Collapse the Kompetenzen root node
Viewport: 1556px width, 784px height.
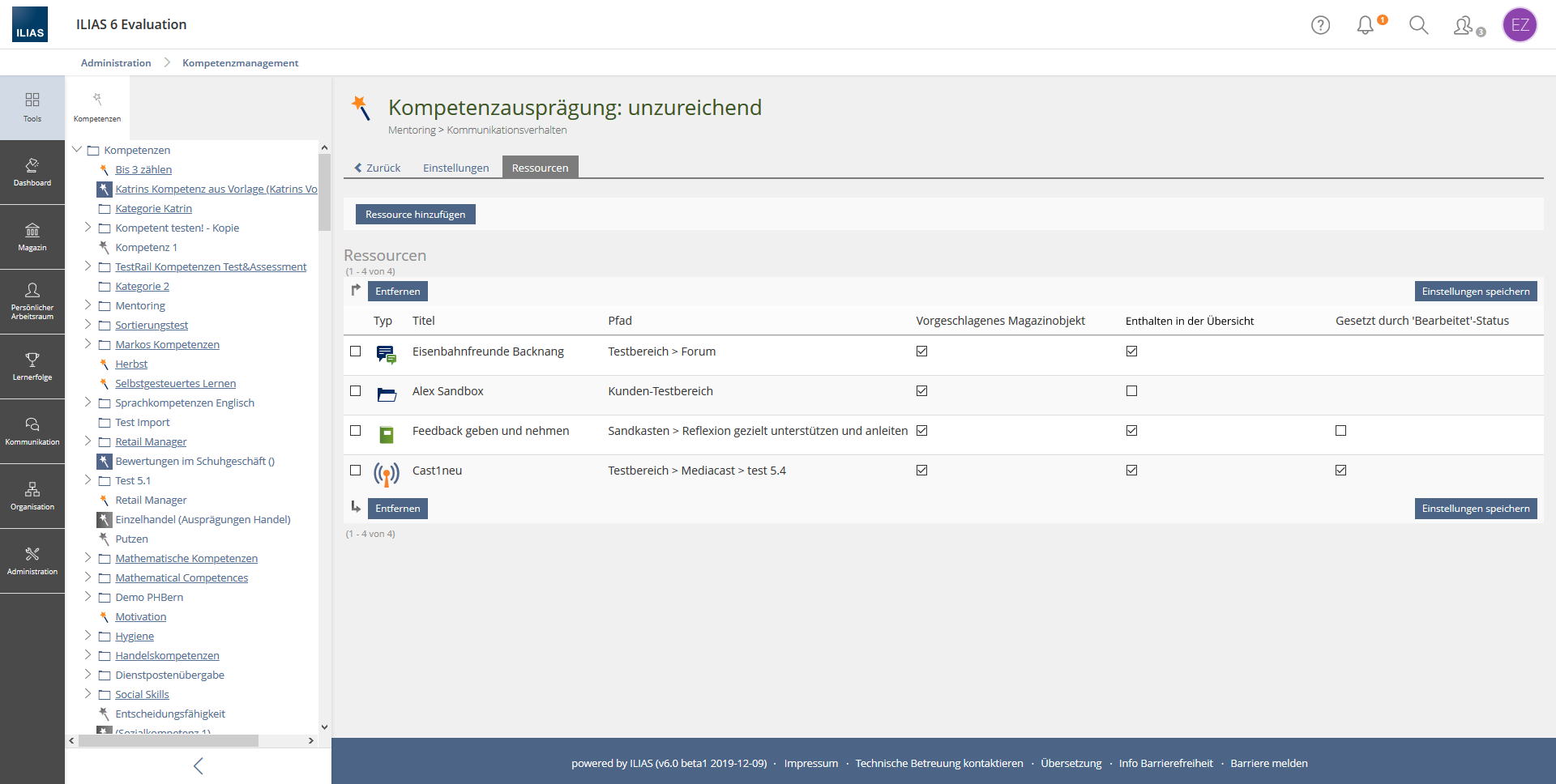coord(77,150)
